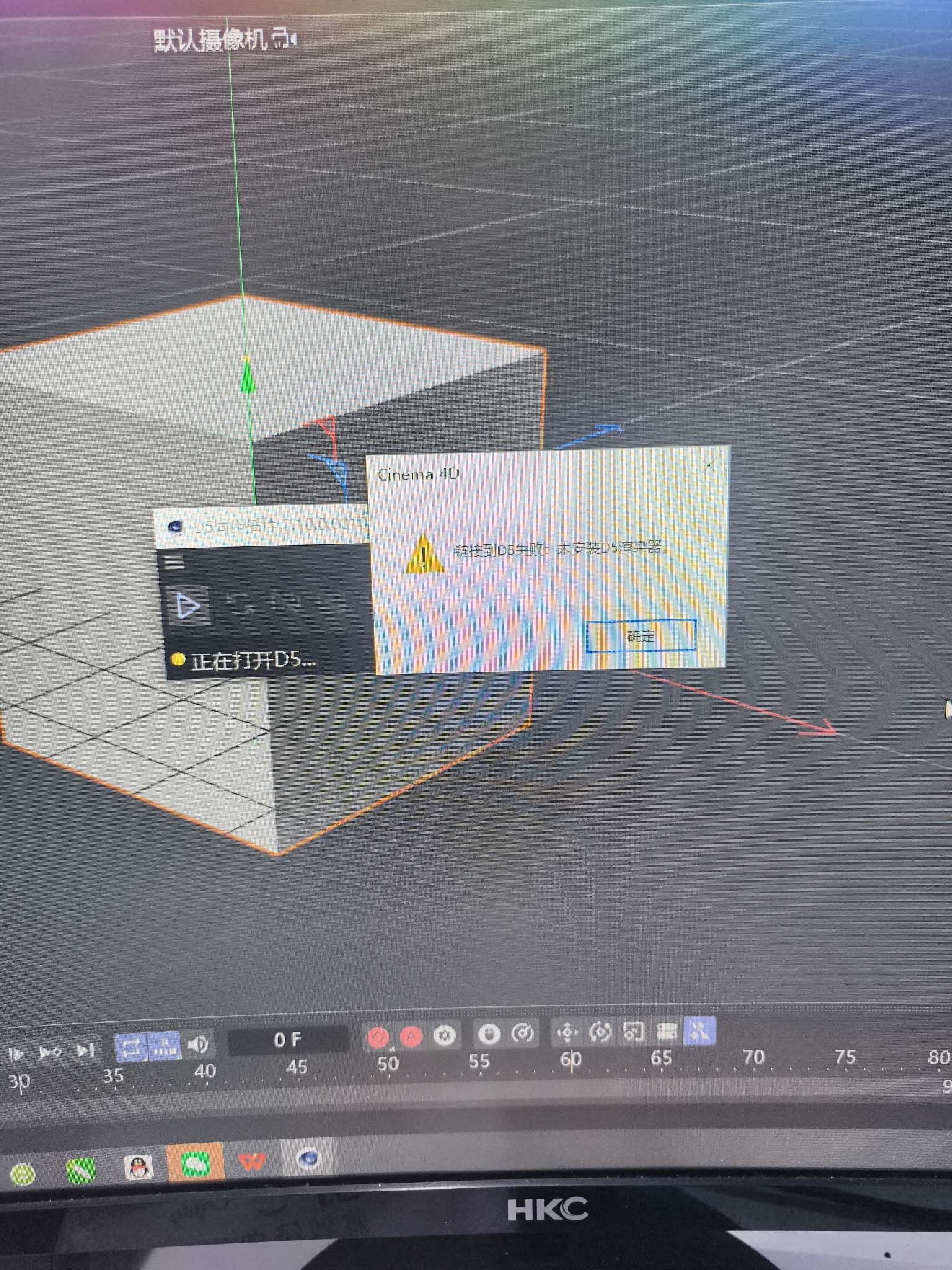Toggle timeline loop playback button
This screenshot has height=1270, width=952.
tap(130, 1047)
